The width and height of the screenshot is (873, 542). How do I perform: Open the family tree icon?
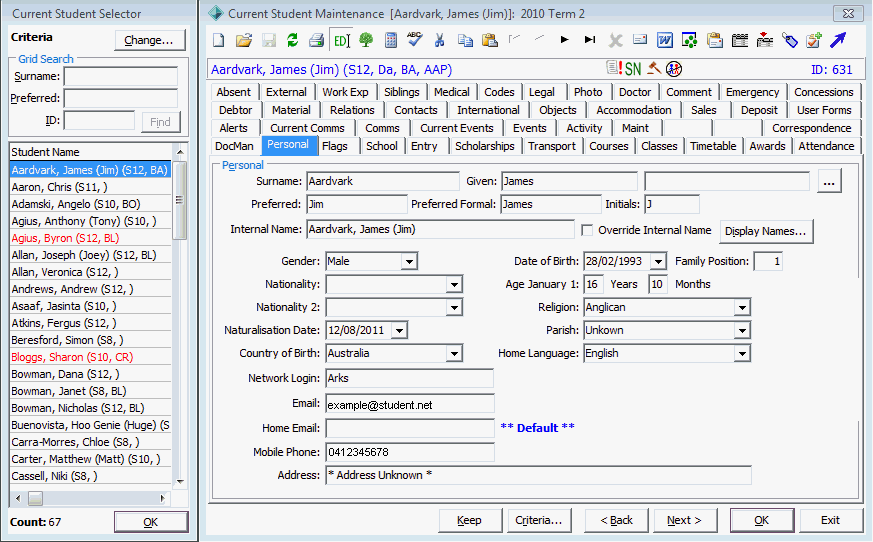[x=366, y=40]
